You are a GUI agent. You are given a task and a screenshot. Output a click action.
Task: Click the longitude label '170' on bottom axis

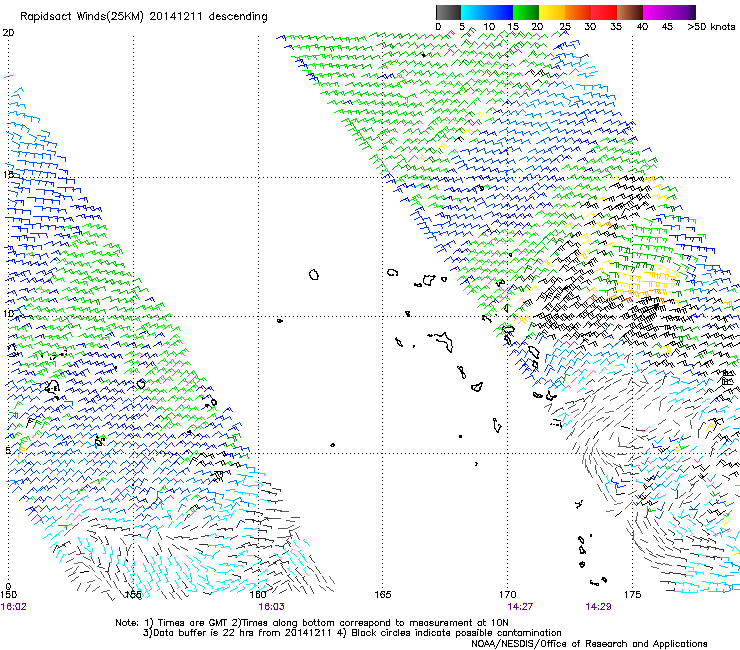(508, 595)
